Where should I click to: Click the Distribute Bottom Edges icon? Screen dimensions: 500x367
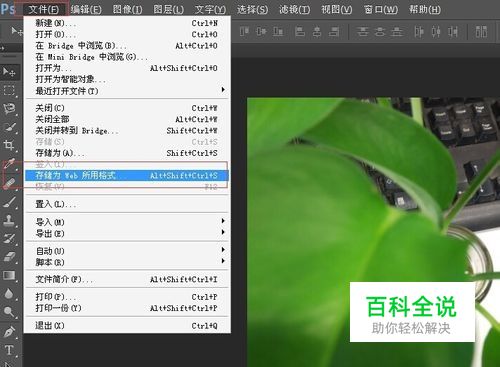(396, 32)
